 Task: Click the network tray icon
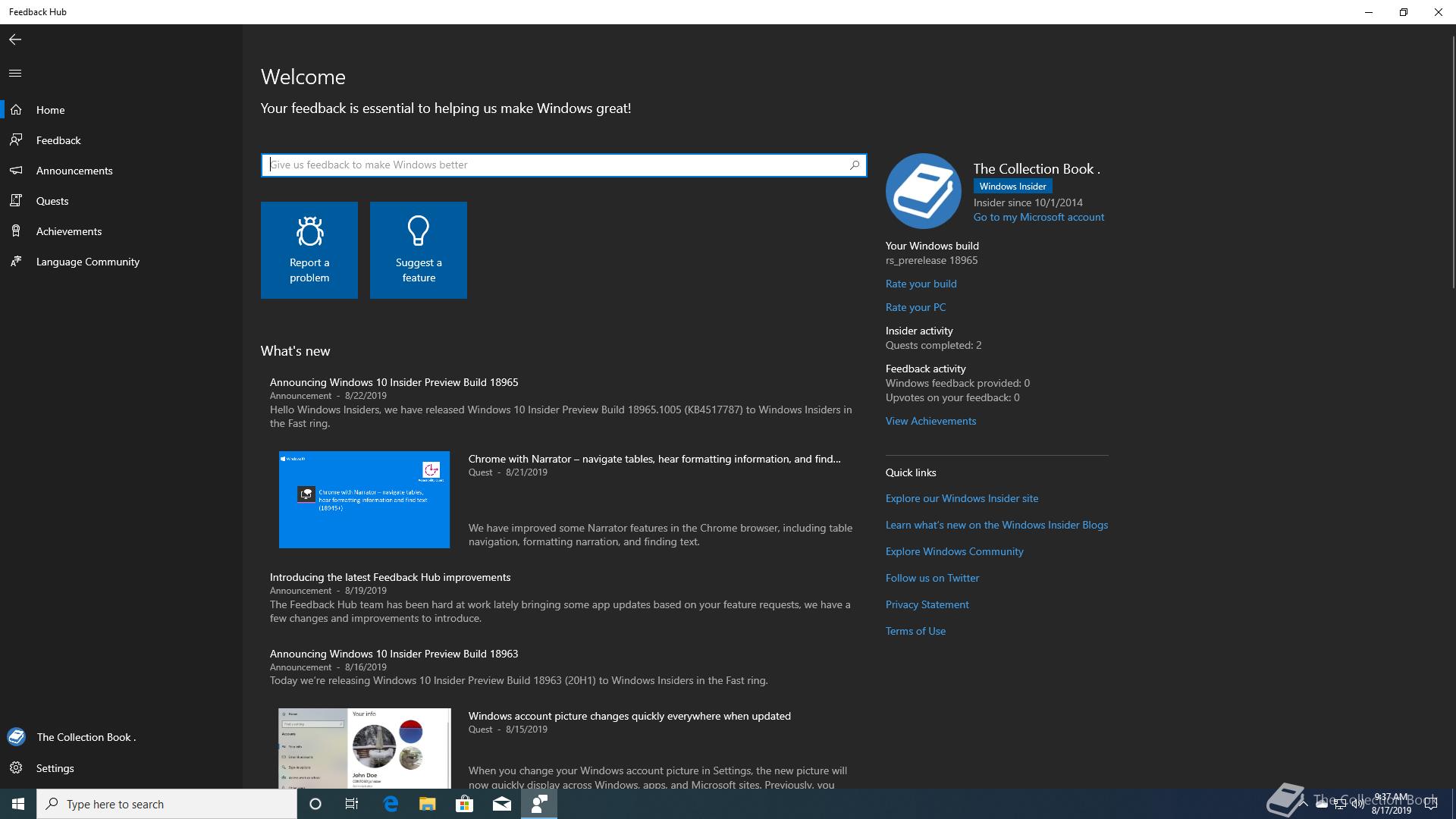1339,804
